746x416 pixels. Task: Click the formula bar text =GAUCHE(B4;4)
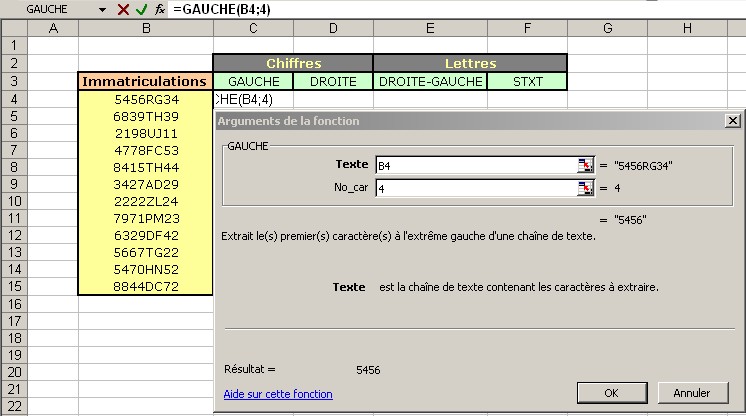220,9
